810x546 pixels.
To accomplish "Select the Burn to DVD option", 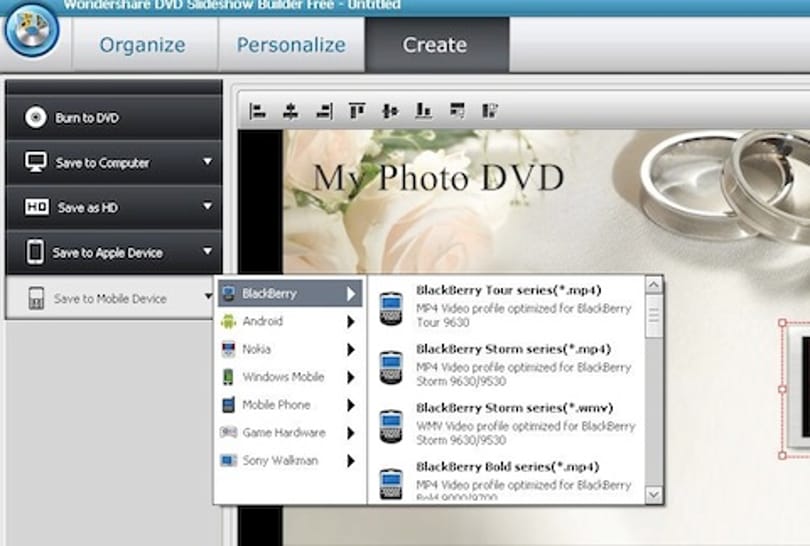I will click(x=114, y=117).
